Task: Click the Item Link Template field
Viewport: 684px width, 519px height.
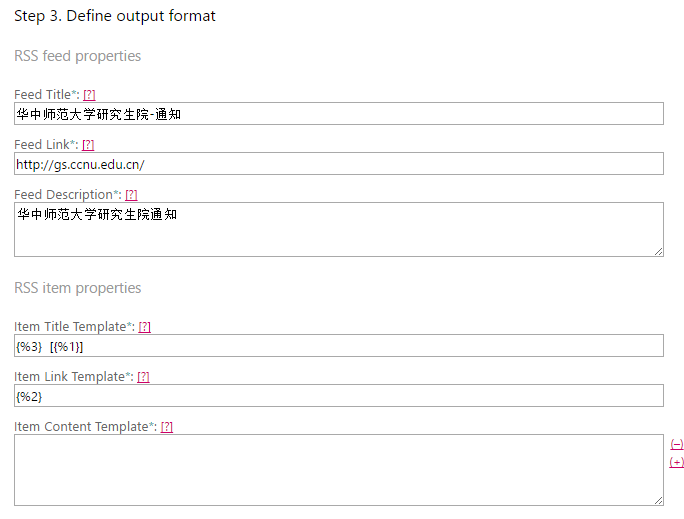Action: [338, 396]
